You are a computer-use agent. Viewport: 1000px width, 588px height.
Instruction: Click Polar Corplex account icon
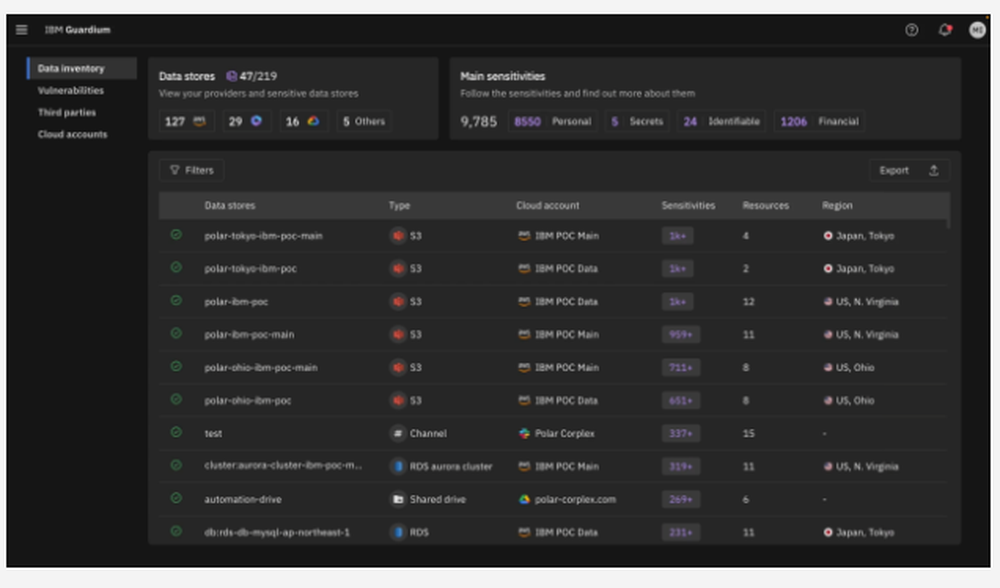pos(524,434)
